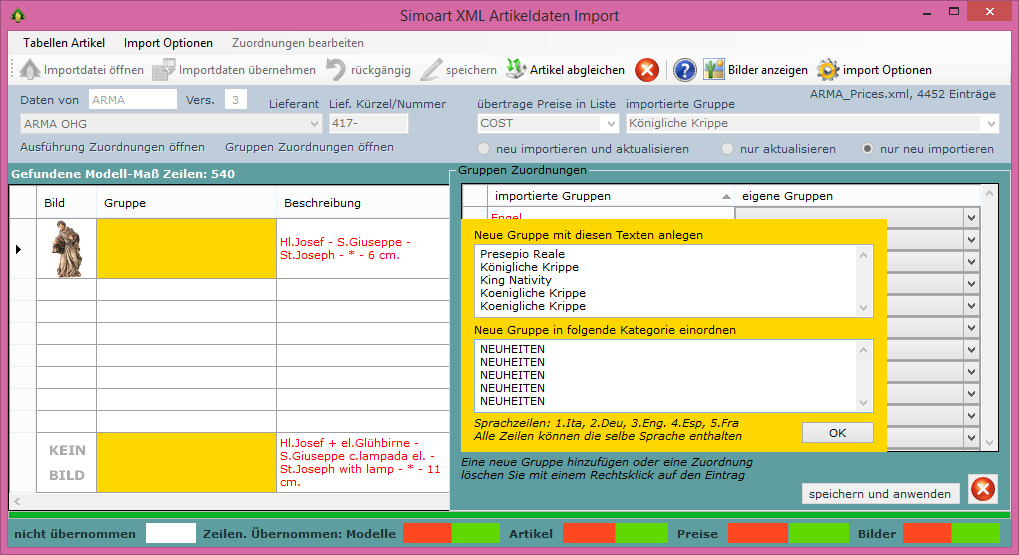
Task: Click scroll-down arrow of Gruppen Zuordnungen list
Action: point(989,443)
